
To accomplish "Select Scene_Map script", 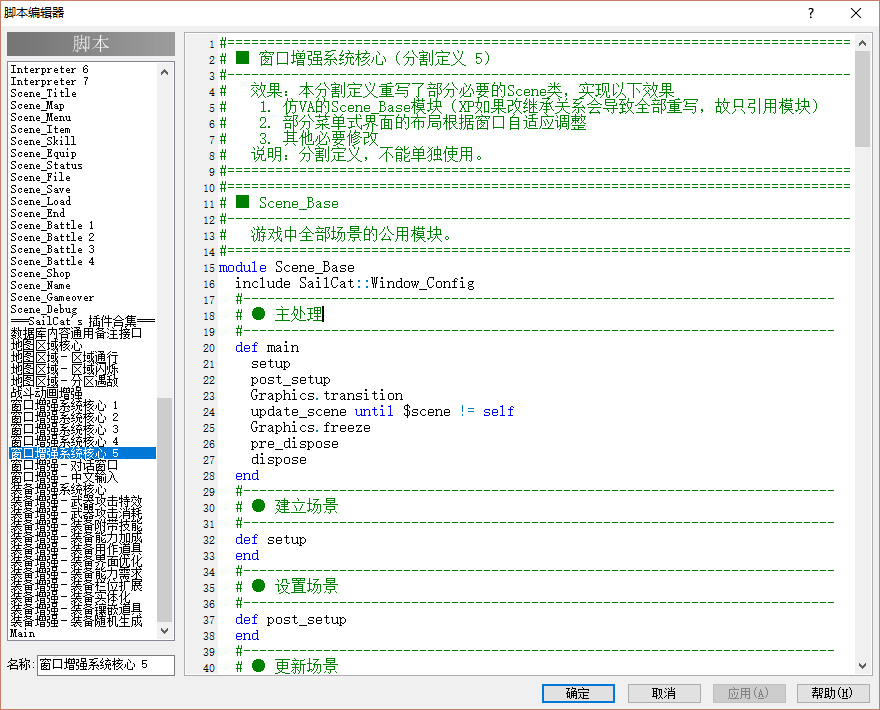I will point(38,106).
